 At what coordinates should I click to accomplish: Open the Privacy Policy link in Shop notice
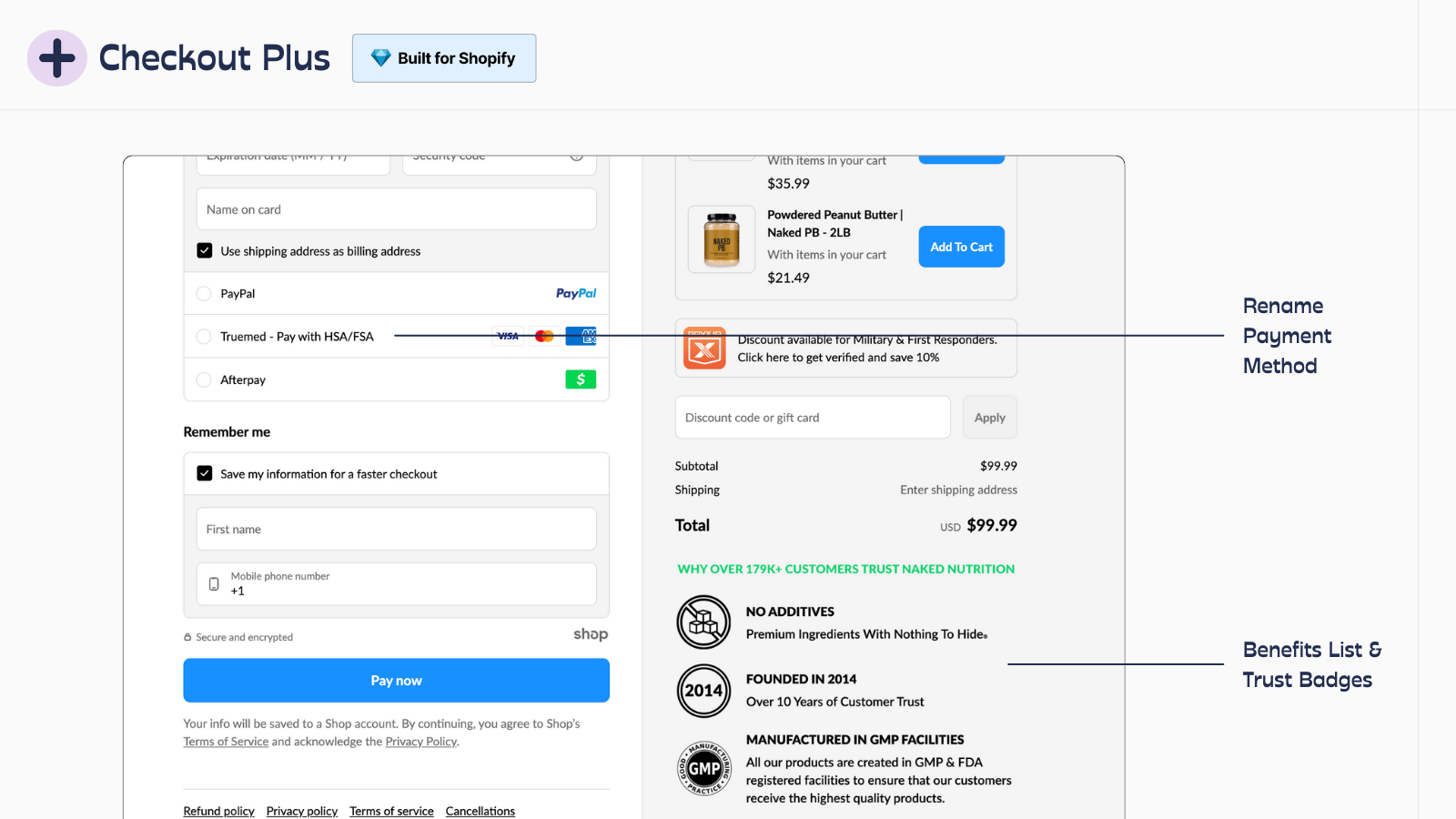coord(421,742)
